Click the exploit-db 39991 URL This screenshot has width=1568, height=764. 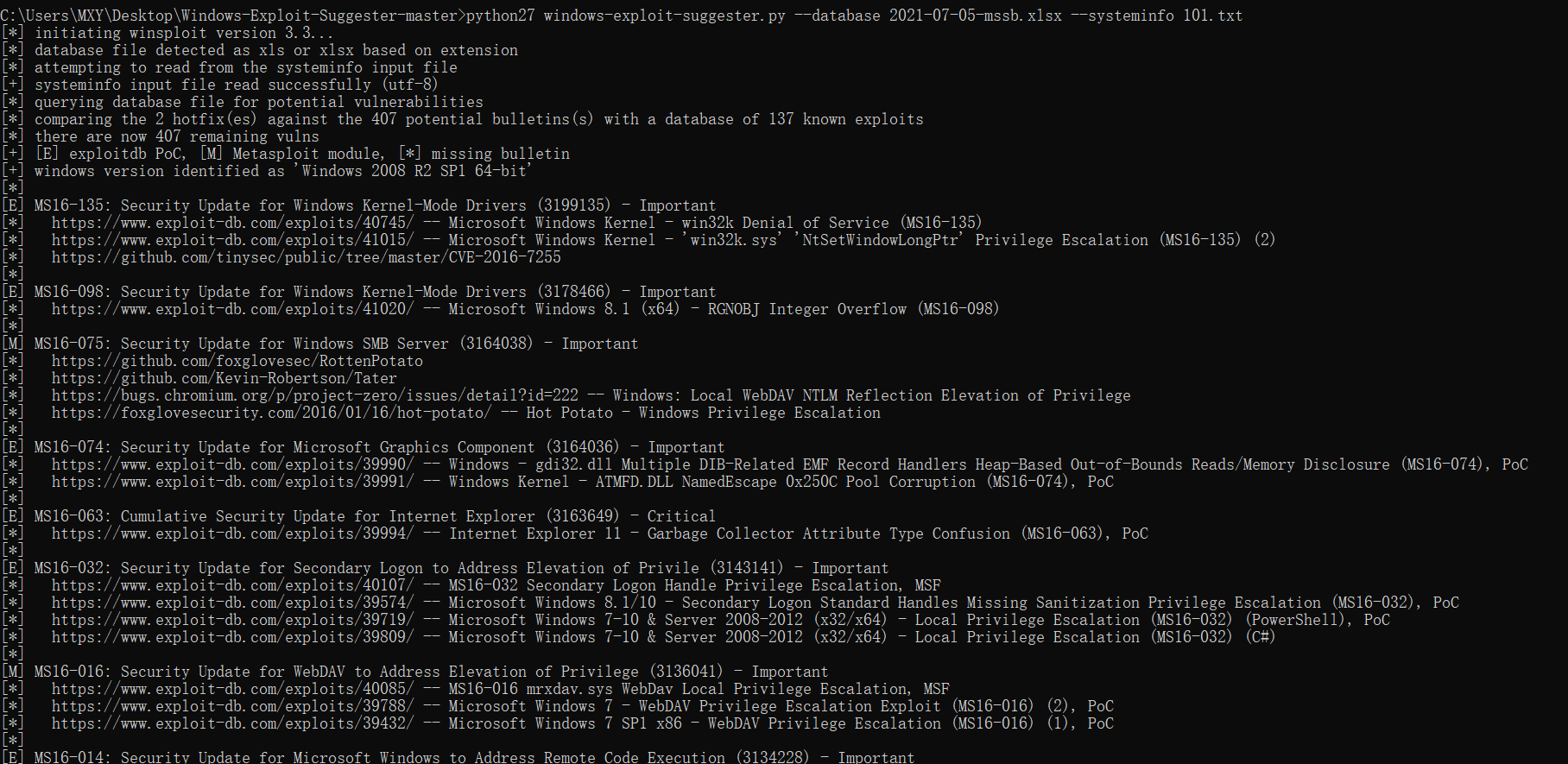232,482
